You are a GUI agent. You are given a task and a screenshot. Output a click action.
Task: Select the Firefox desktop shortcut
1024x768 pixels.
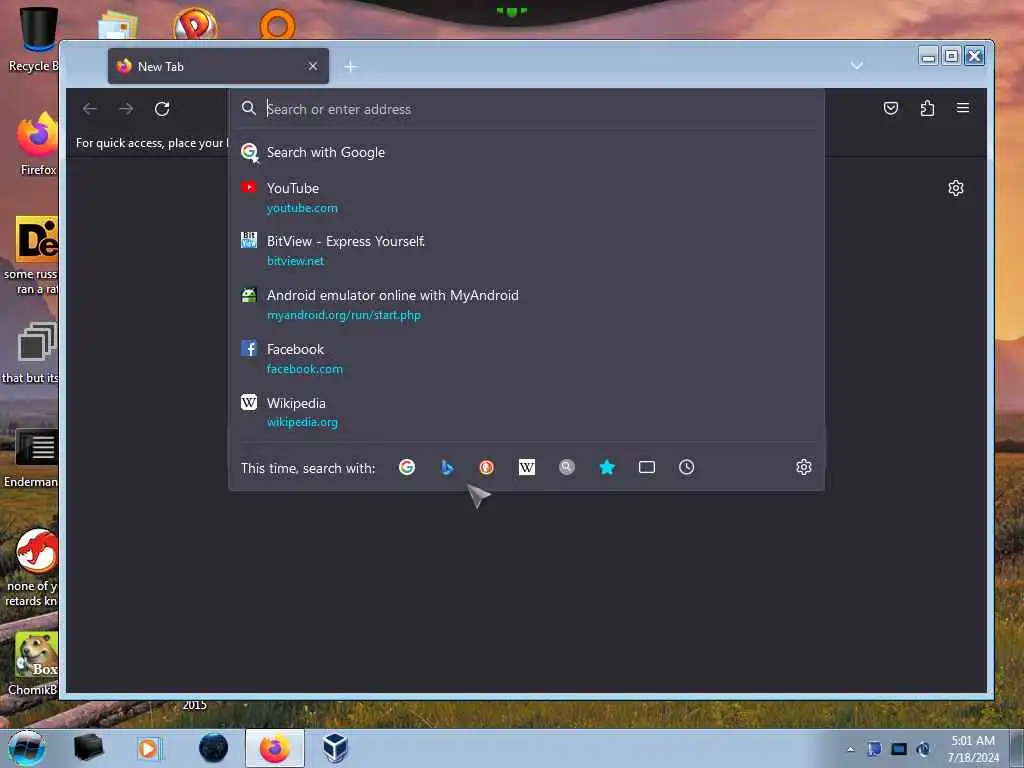[x=38, y=145]
